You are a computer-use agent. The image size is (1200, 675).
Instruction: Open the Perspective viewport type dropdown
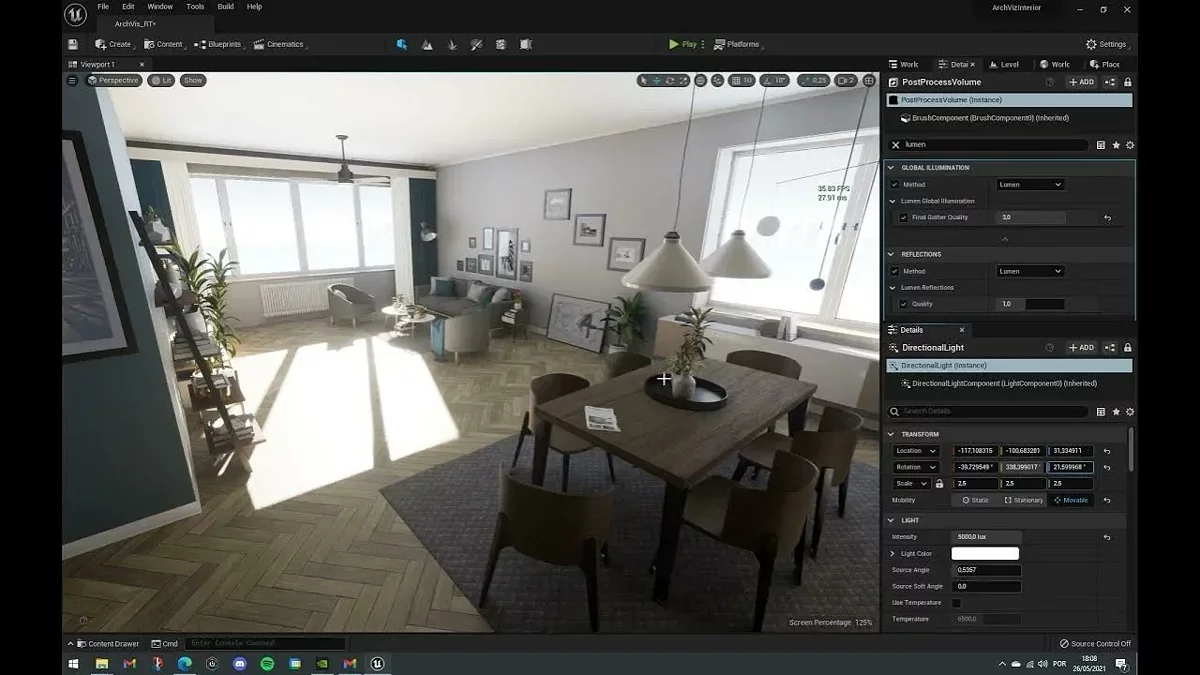(114, 80)
